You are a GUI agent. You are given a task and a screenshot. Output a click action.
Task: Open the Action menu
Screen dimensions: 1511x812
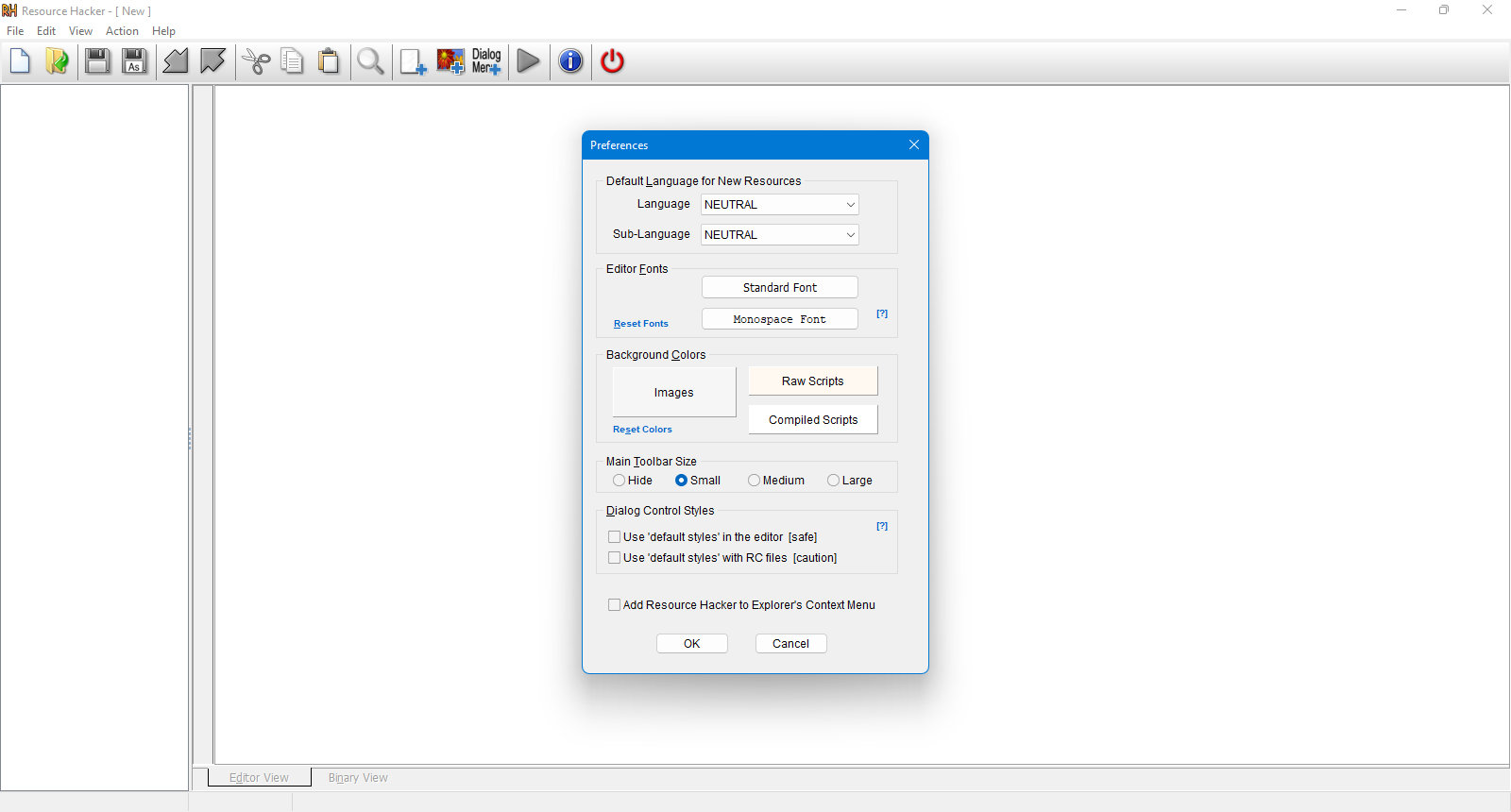122,31
